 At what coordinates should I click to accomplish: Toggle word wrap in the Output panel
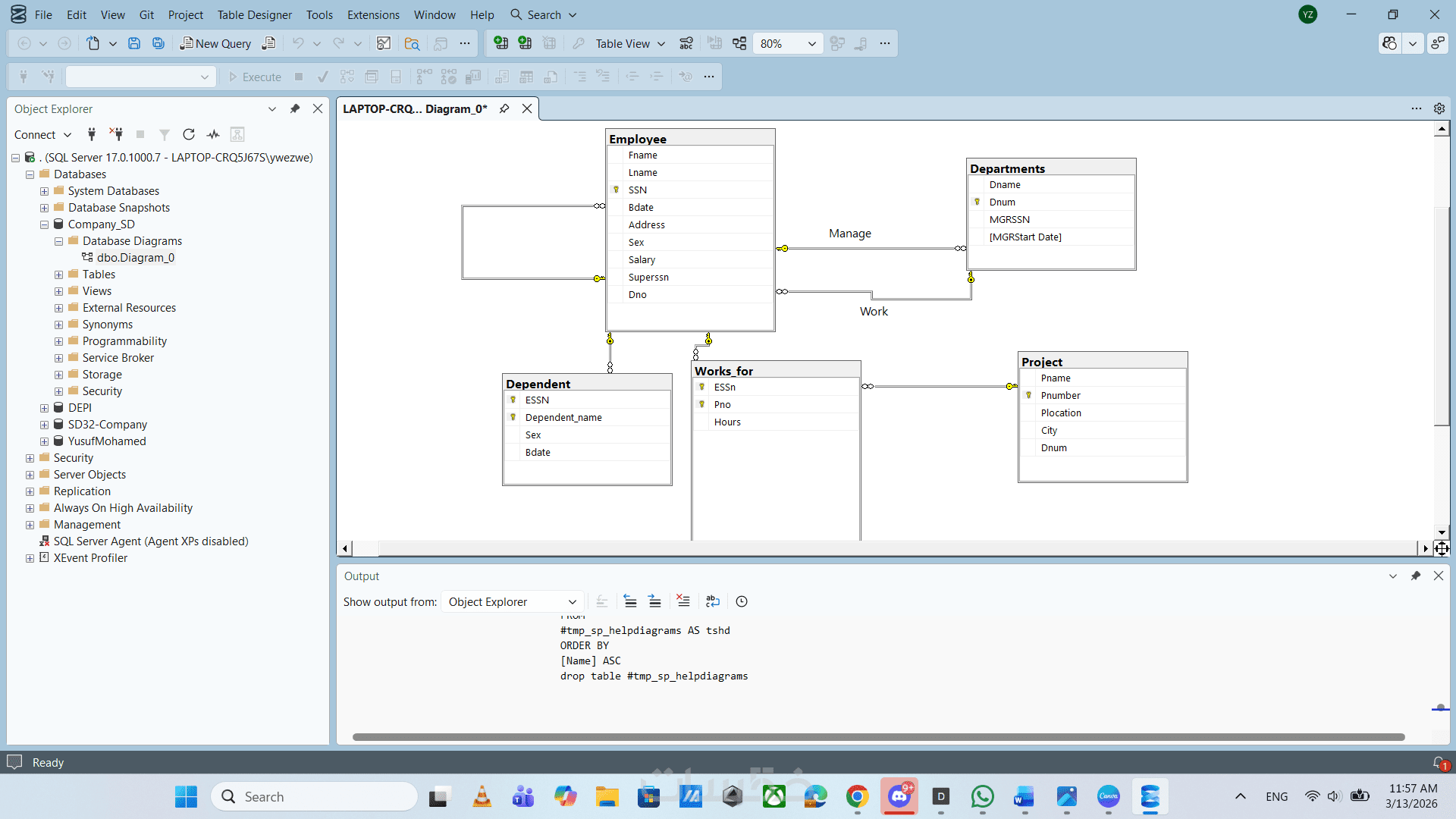click(712, 601)
